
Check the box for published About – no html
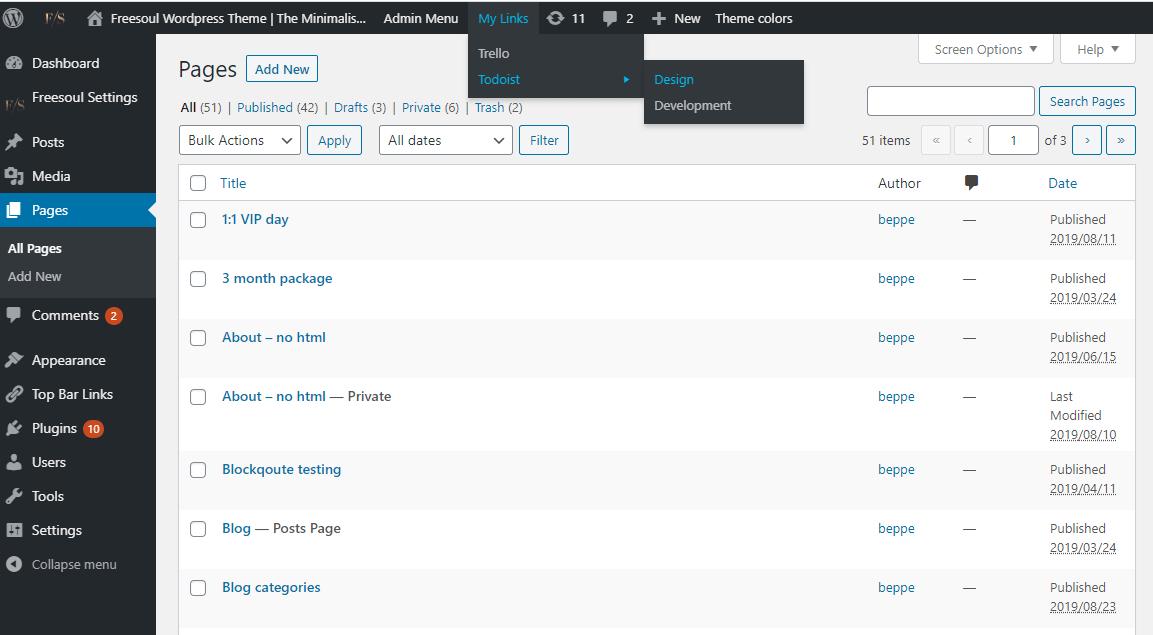(198, 337)
